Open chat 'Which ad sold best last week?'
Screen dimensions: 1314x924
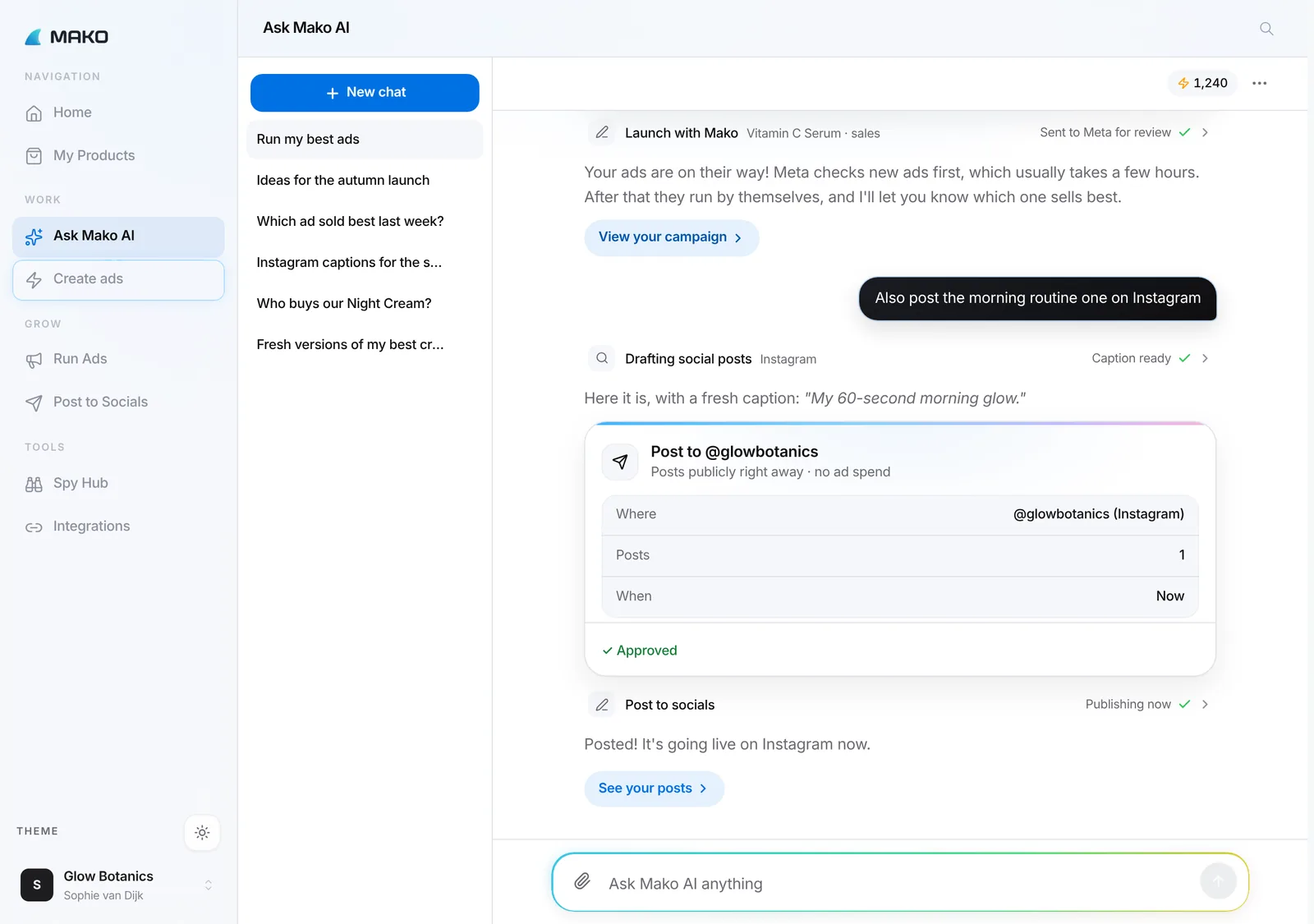365,222
